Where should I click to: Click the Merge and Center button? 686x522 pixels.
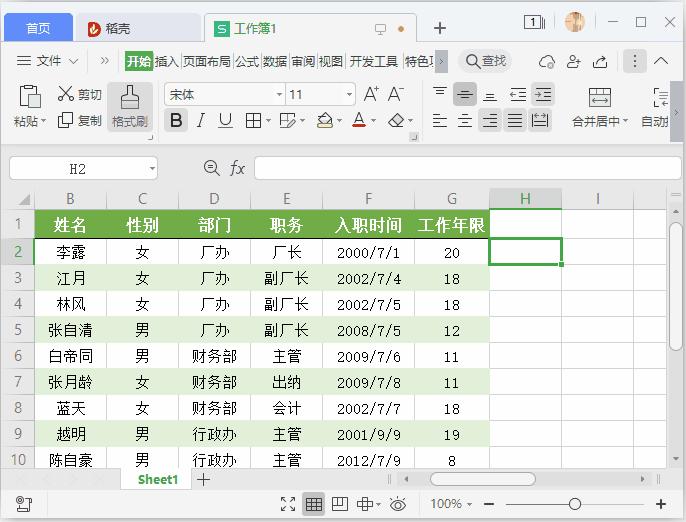coord(600,107)
